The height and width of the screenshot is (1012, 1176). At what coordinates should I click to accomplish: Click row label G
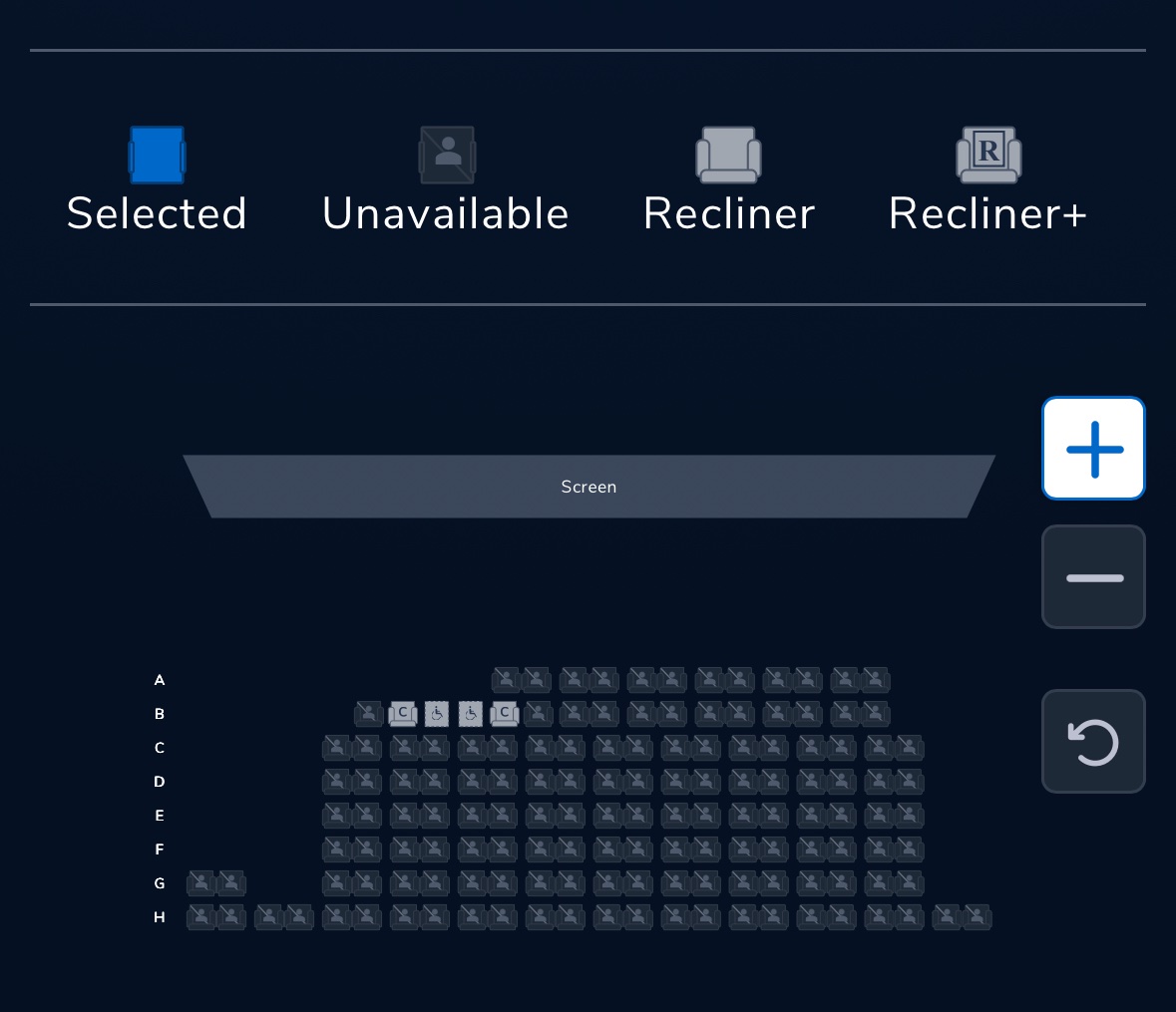(159, 883)
